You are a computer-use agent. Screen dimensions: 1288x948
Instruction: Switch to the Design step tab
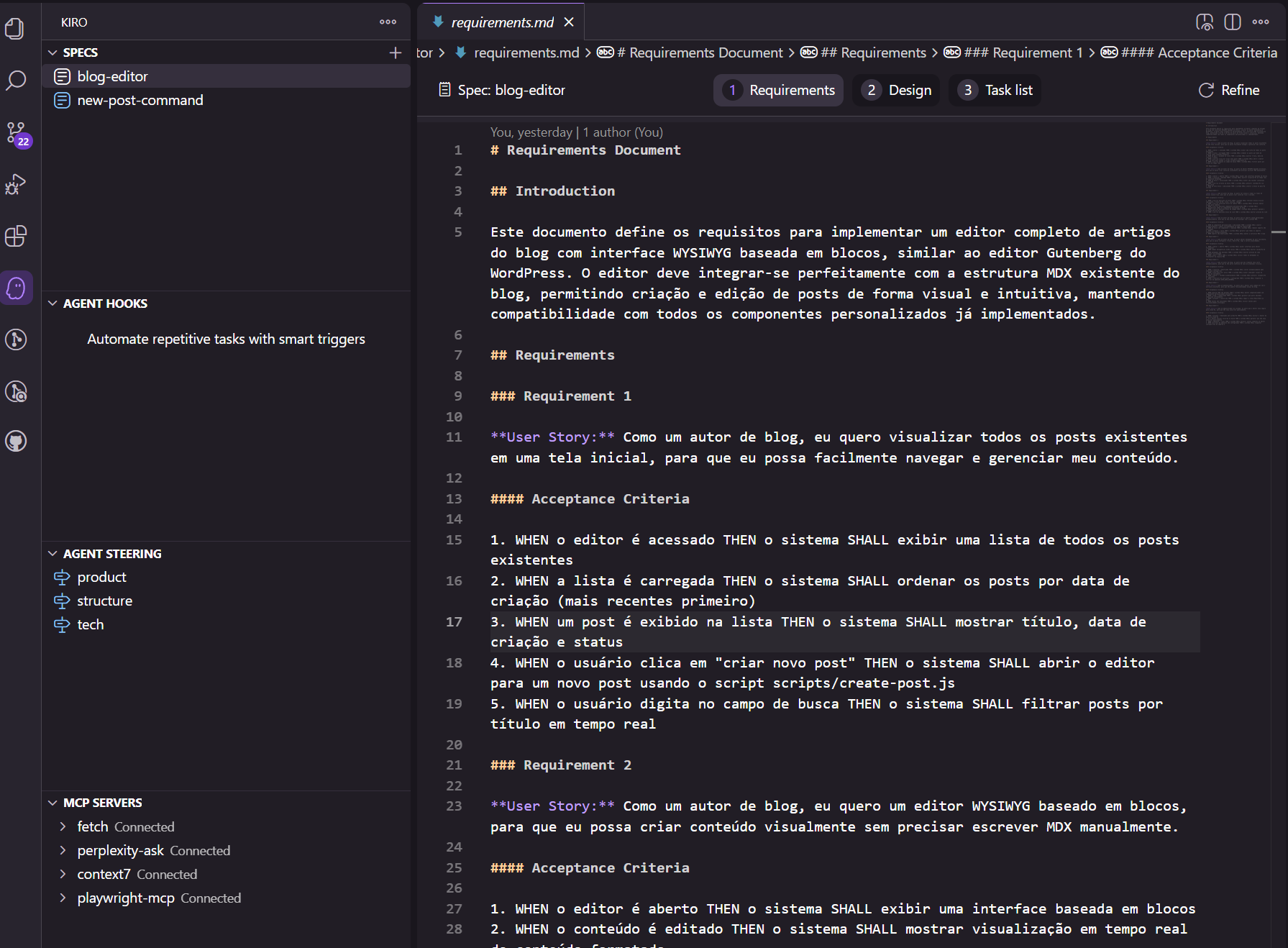897,90
